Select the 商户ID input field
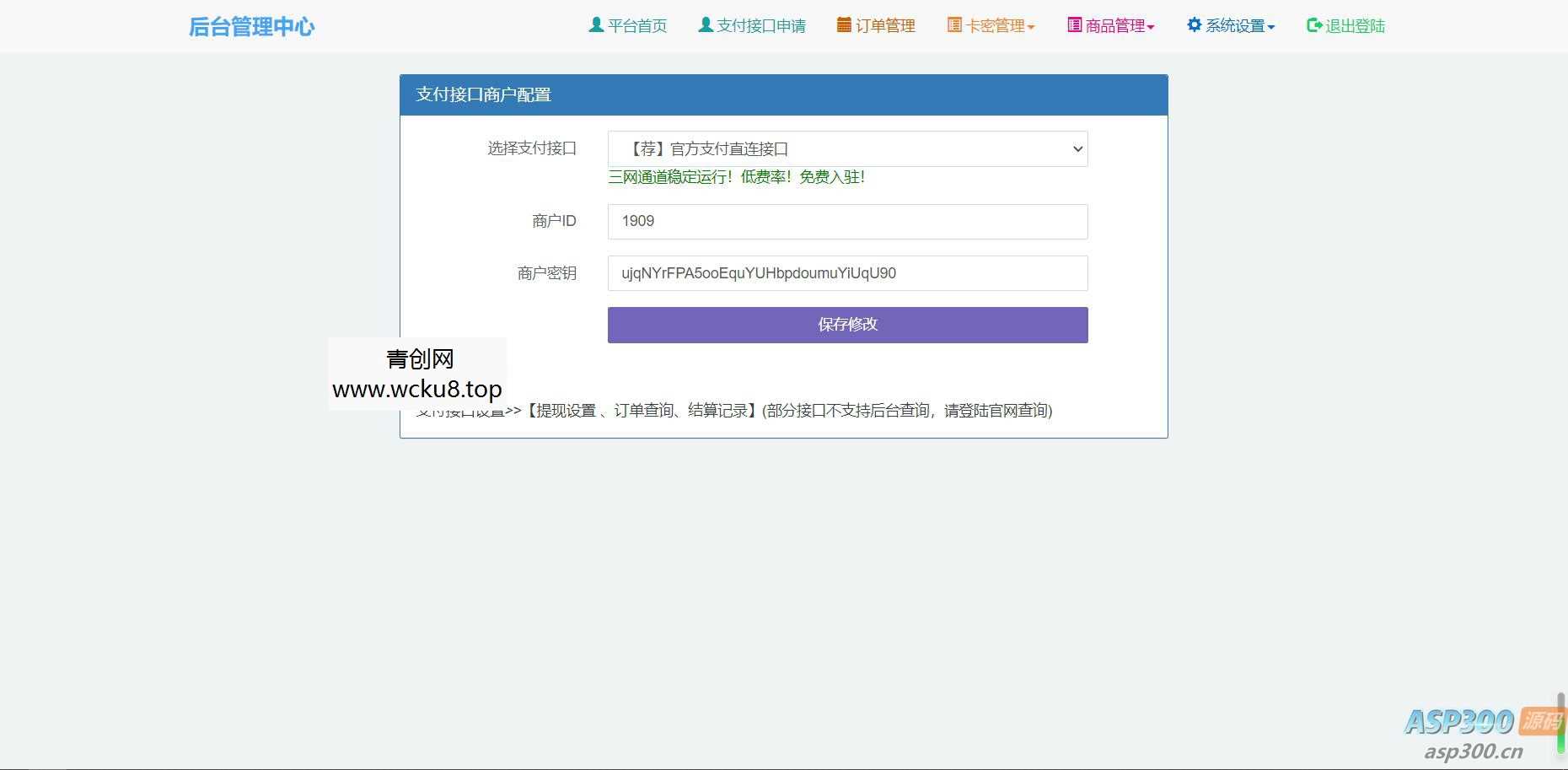 click(847, 221)
